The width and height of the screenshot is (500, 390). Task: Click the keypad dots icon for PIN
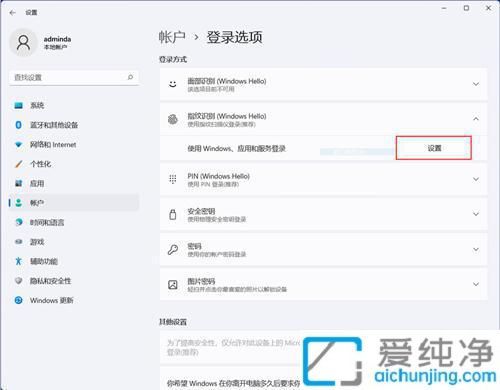point(173,179)
